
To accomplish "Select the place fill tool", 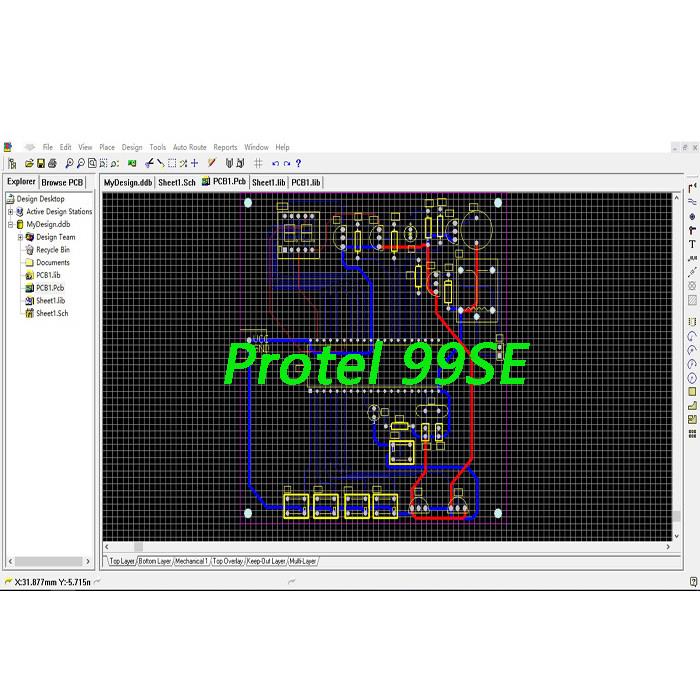I will (692, 392).
